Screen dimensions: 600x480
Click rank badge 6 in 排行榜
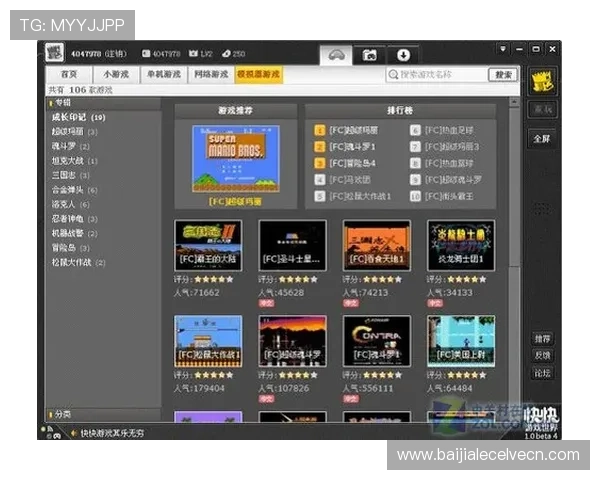click(x=415, y=131)
